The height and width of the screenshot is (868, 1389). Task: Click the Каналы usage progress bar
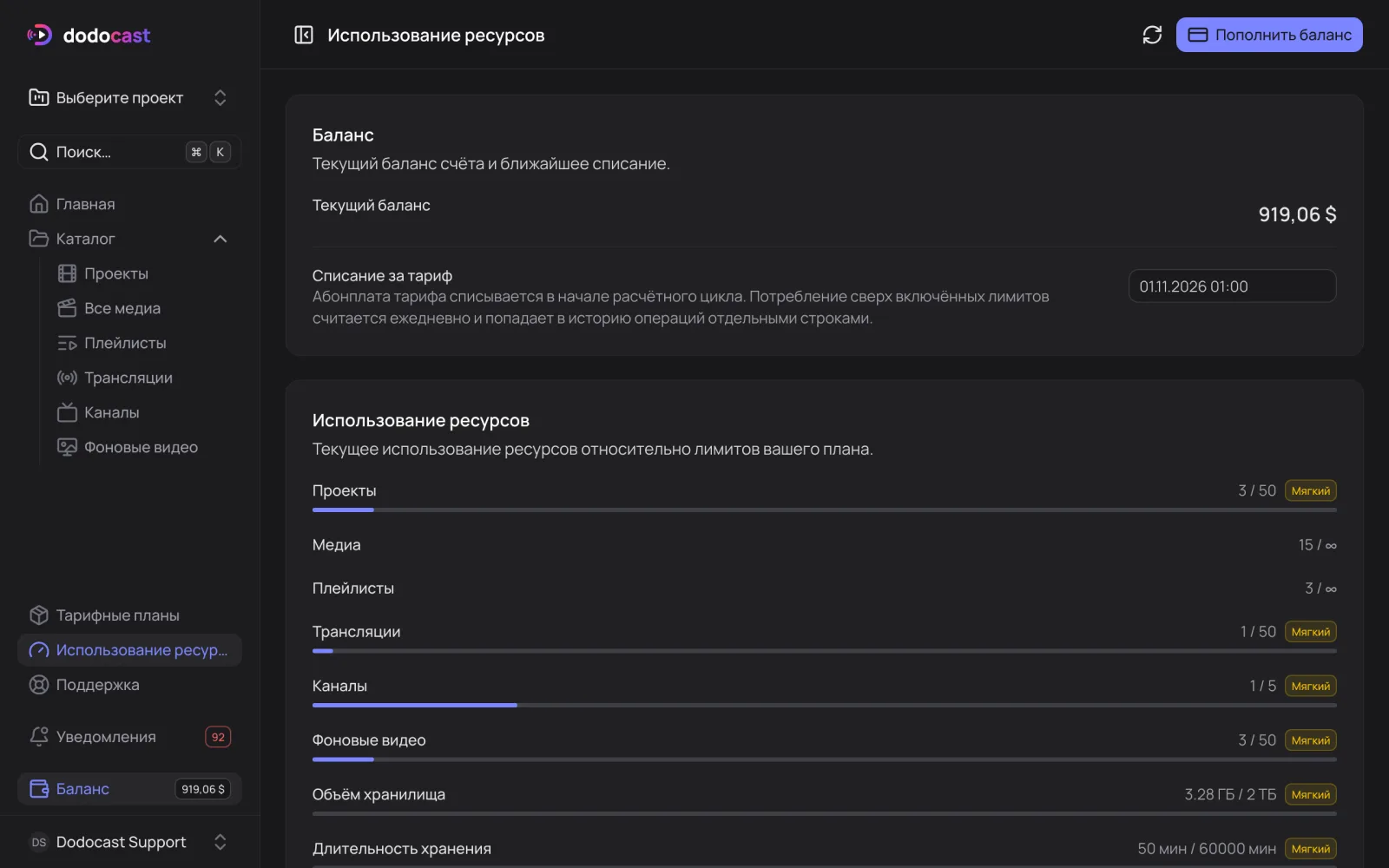824,705
